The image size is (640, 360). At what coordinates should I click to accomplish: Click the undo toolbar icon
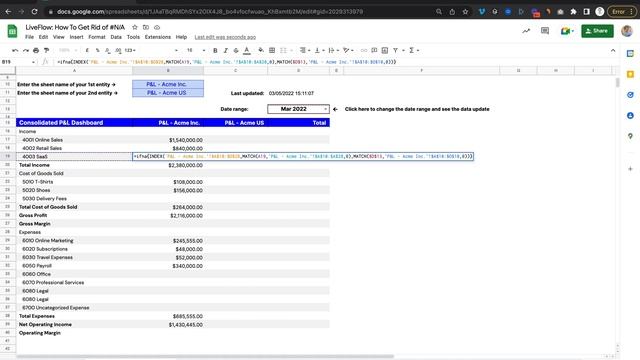coord(15,50)
